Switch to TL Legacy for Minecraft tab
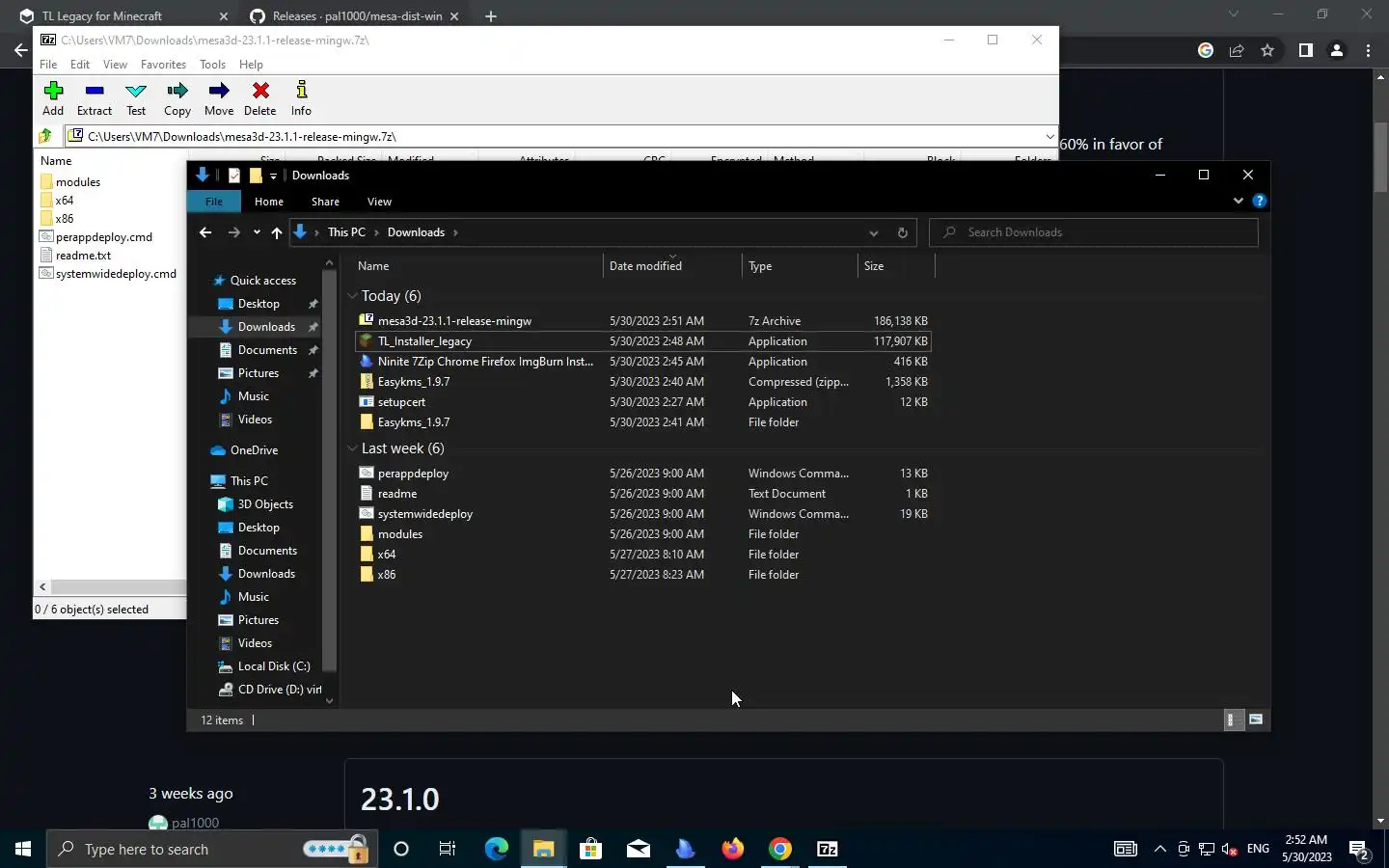The height and width of the screenshot is (868, 1389). 121,15
